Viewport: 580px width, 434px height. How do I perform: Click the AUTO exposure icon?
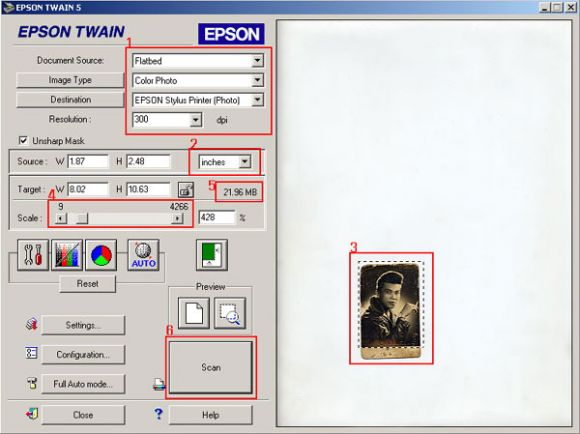coord(144,255)
